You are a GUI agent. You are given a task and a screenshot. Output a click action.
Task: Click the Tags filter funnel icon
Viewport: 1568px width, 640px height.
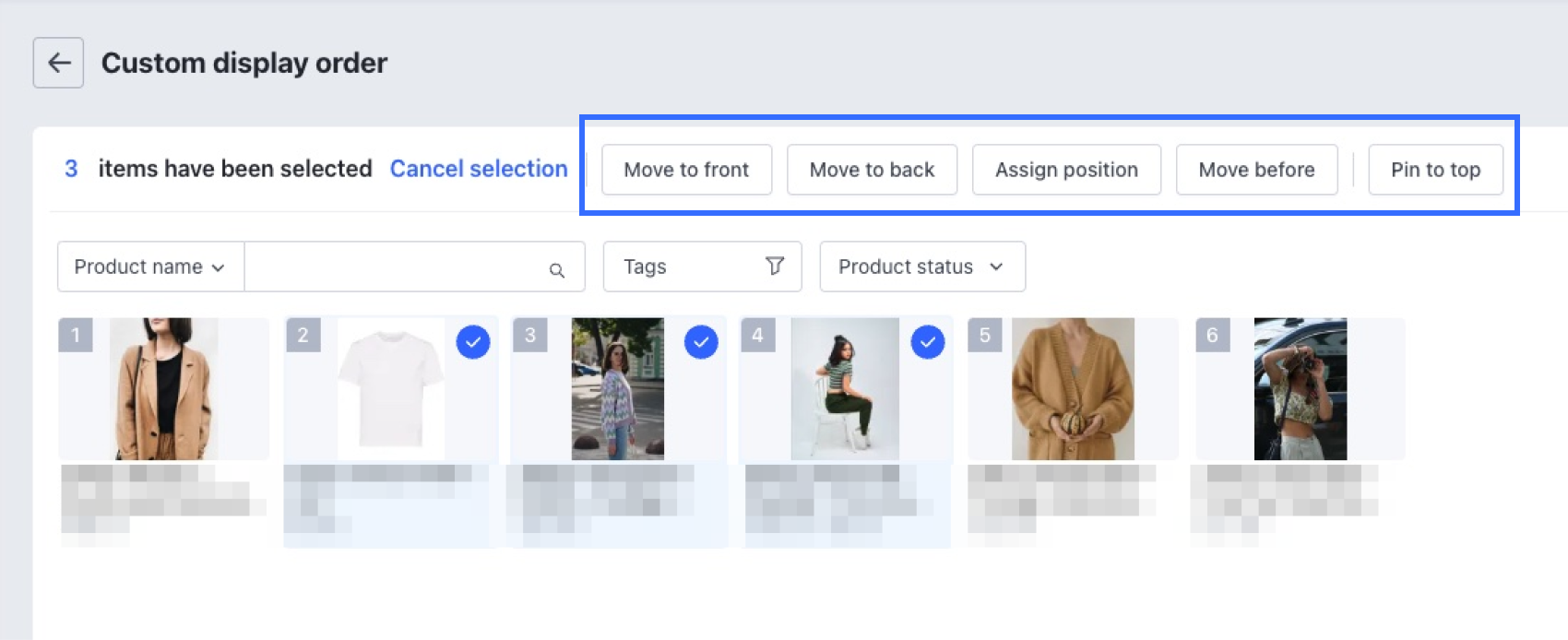click(x=775, y=267)
